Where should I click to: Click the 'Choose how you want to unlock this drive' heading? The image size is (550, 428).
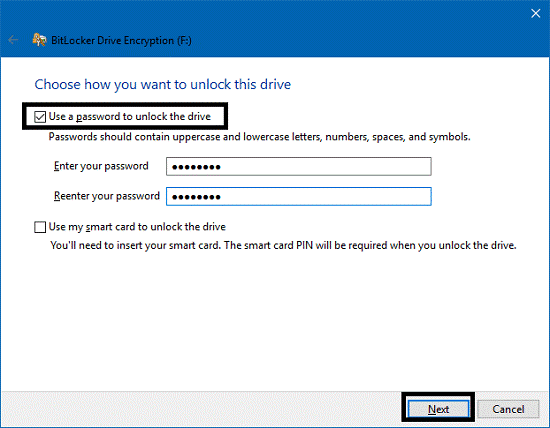(162, 85)
